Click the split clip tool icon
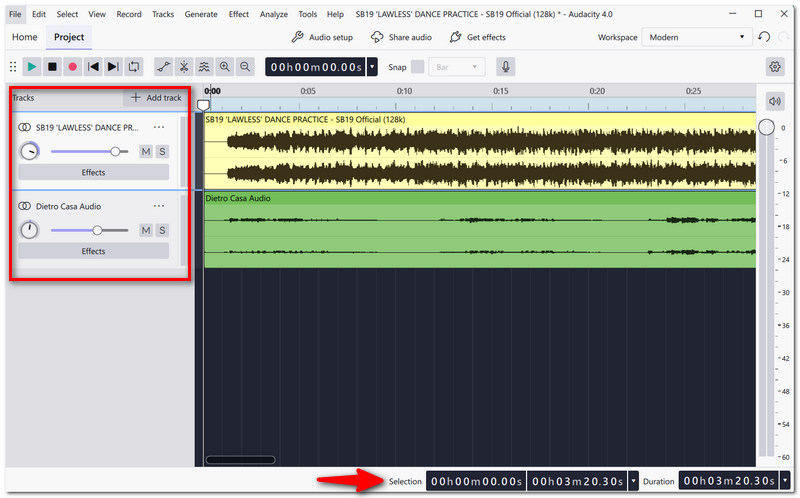Viewport: 800px width, 498px height. [184, 67]
